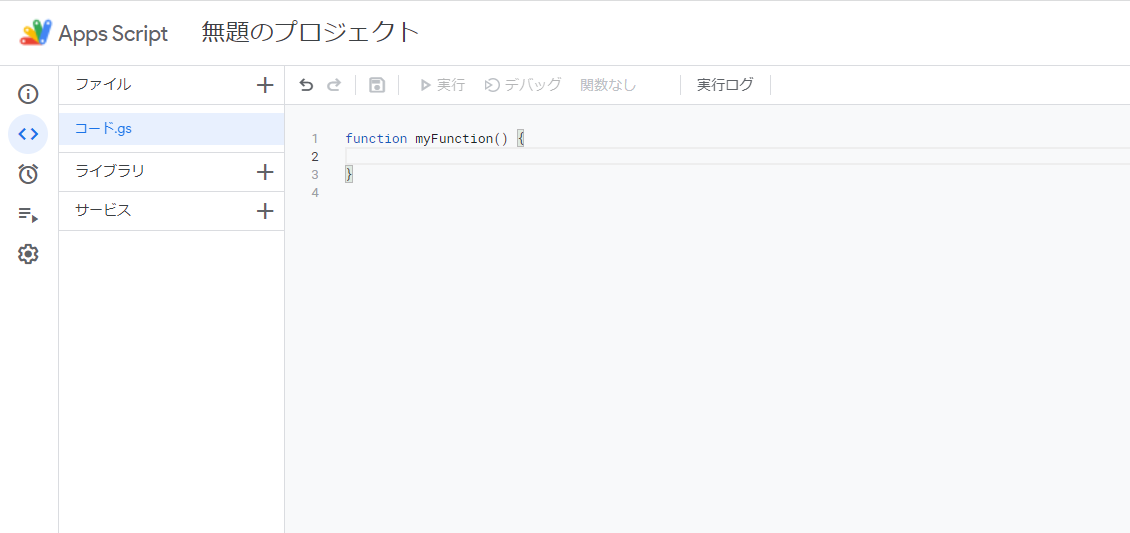This screenshot has width=1130, height=533.
Task: Open the Executions list icon
Action: [x=28, y=214]
